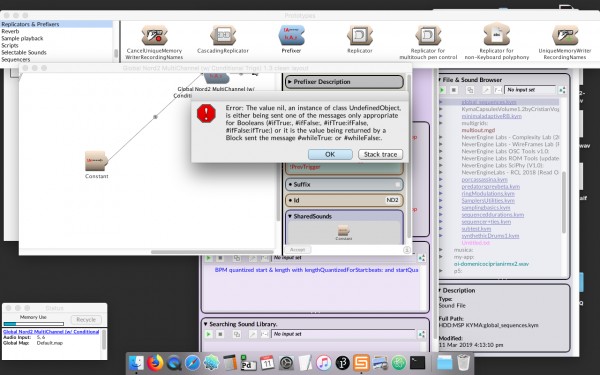The image size is (600, 375).
Task: Open the info icon beside Accept
Action: pyautogui.click(x=406, y=250)
